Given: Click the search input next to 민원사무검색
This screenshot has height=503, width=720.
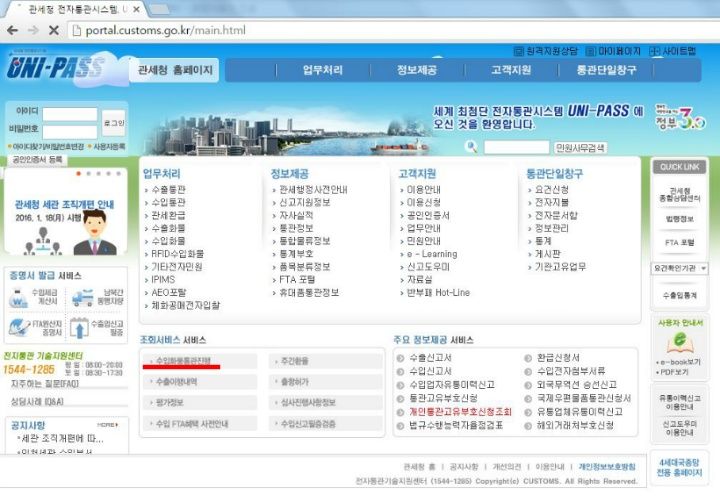Looking at the screenshot, I should coord(516,147).
